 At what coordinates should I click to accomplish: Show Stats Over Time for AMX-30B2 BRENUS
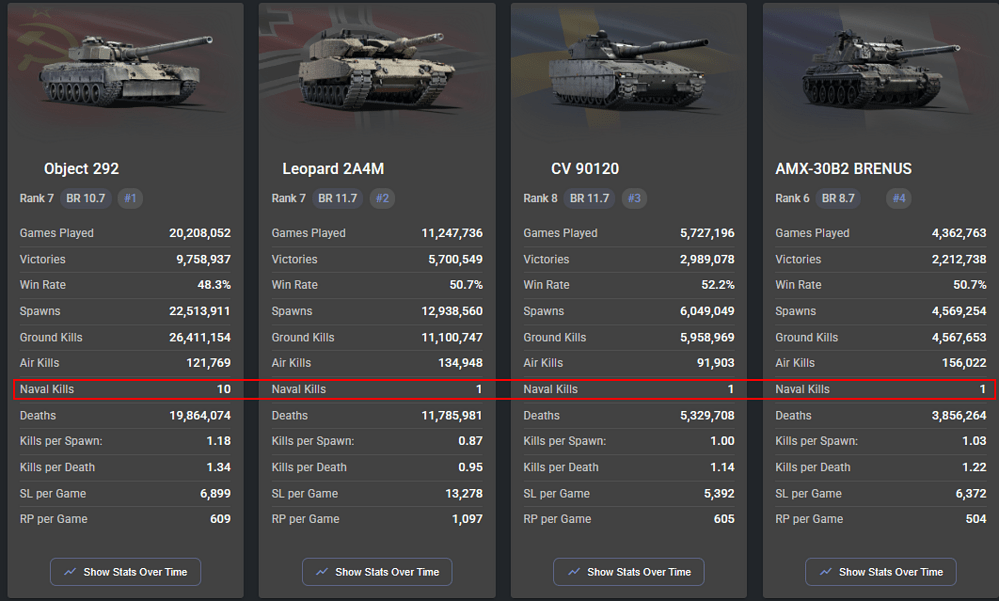tap(880, 572)
